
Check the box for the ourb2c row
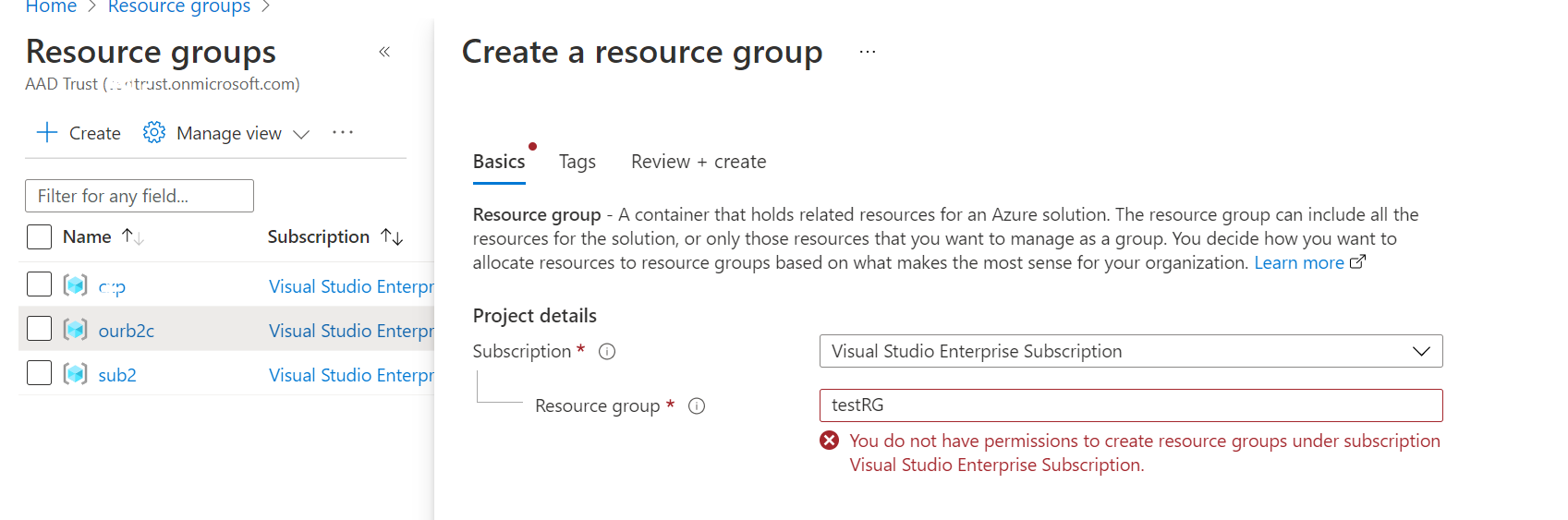coord(39,328)
